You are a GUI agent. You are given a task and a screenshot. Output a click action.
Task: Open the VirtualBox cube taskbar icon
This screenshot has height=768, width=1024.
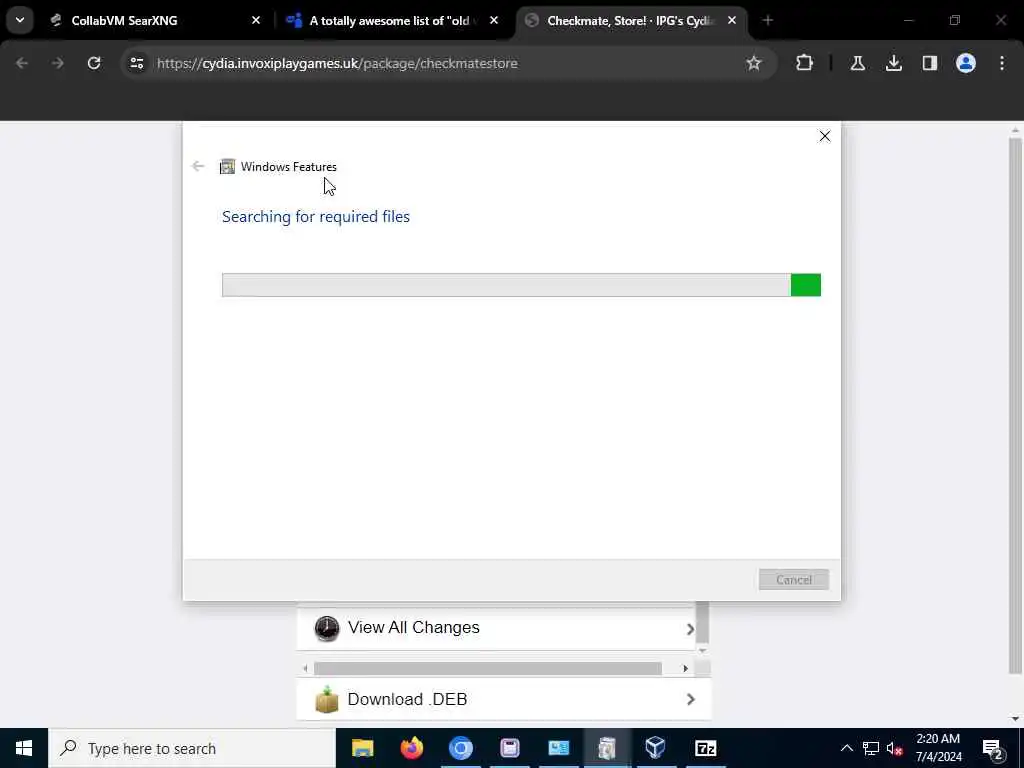pos(655,748)
